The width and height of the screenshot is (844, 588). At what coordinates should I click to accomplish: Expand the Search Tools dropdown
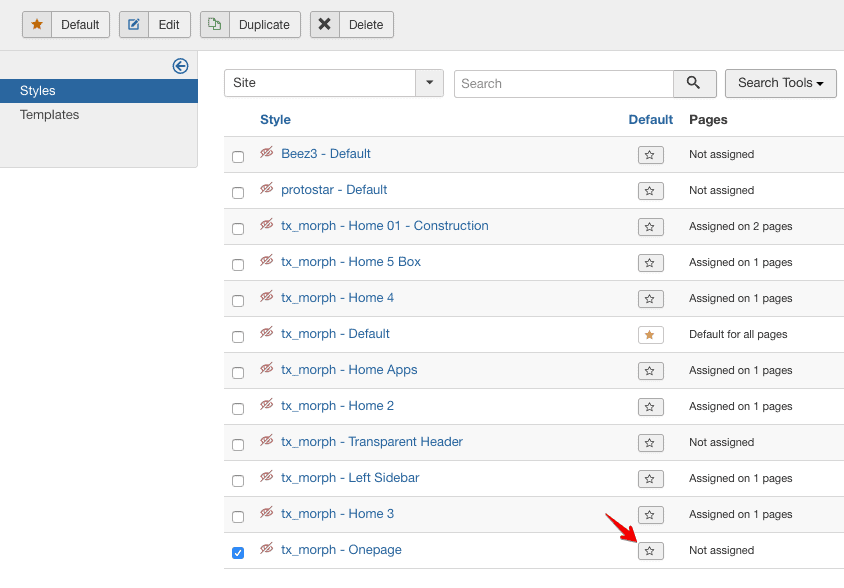[780, 83]
